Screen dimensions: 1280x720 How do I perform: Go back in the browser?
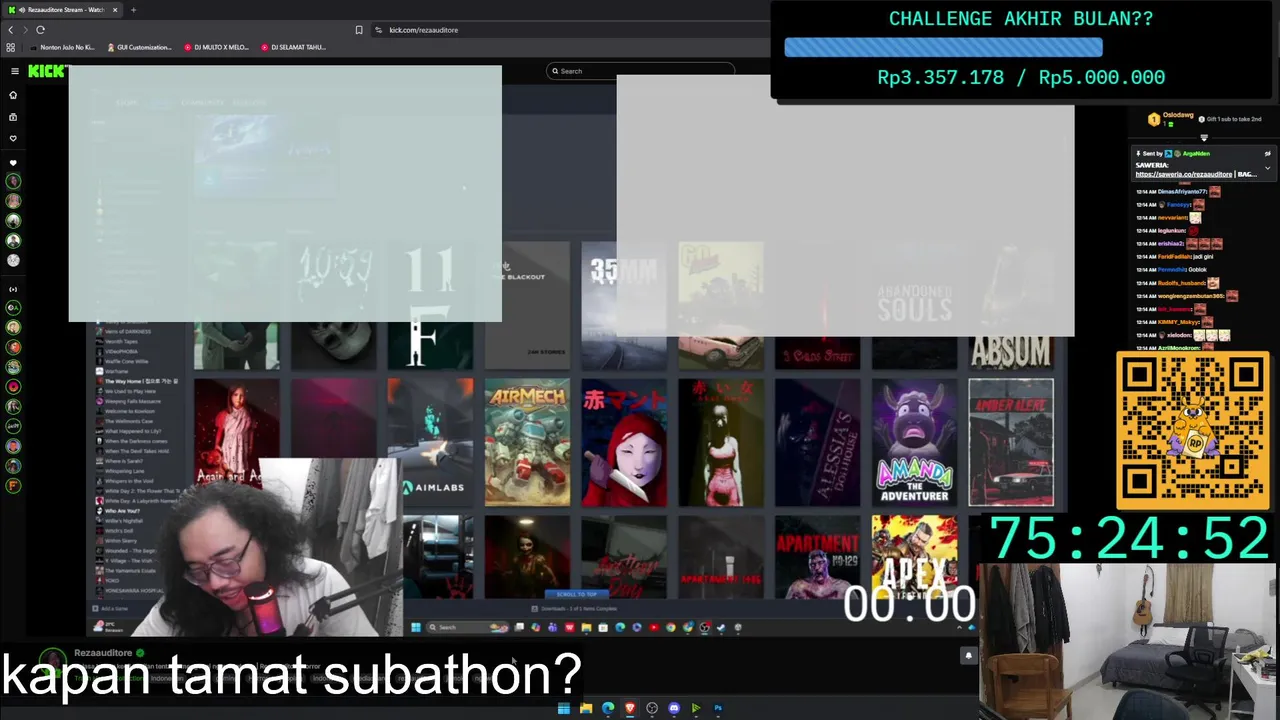11,30
